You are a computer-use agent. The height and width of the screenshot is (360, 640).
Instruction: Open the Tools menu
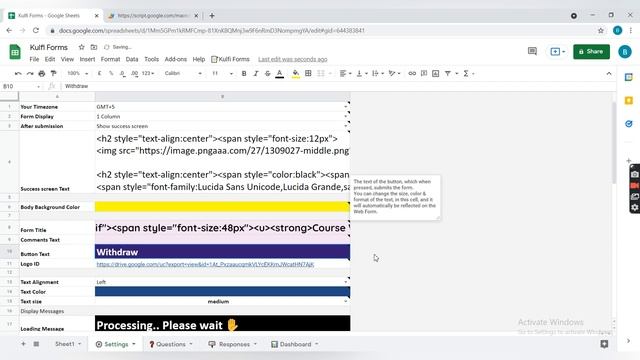(151, 59)
